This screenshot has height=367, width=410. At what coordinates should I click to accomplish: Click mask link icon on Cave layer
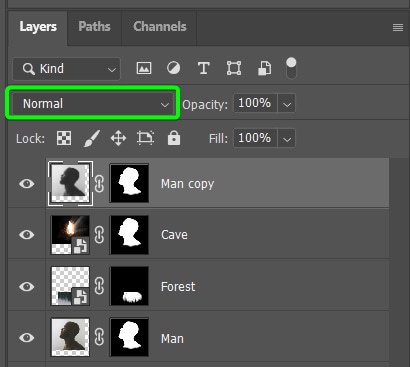[99, 235]
